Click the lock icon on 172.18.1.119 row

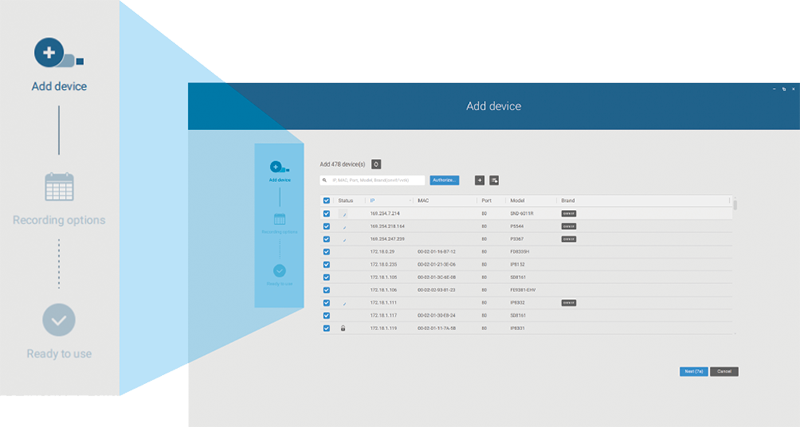click(x=343, y=328)
